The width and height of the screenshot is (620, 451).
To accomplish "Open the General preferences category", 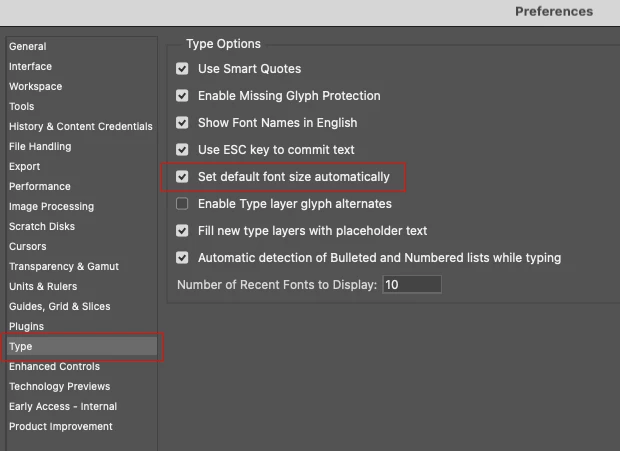I will coord(28,46).
